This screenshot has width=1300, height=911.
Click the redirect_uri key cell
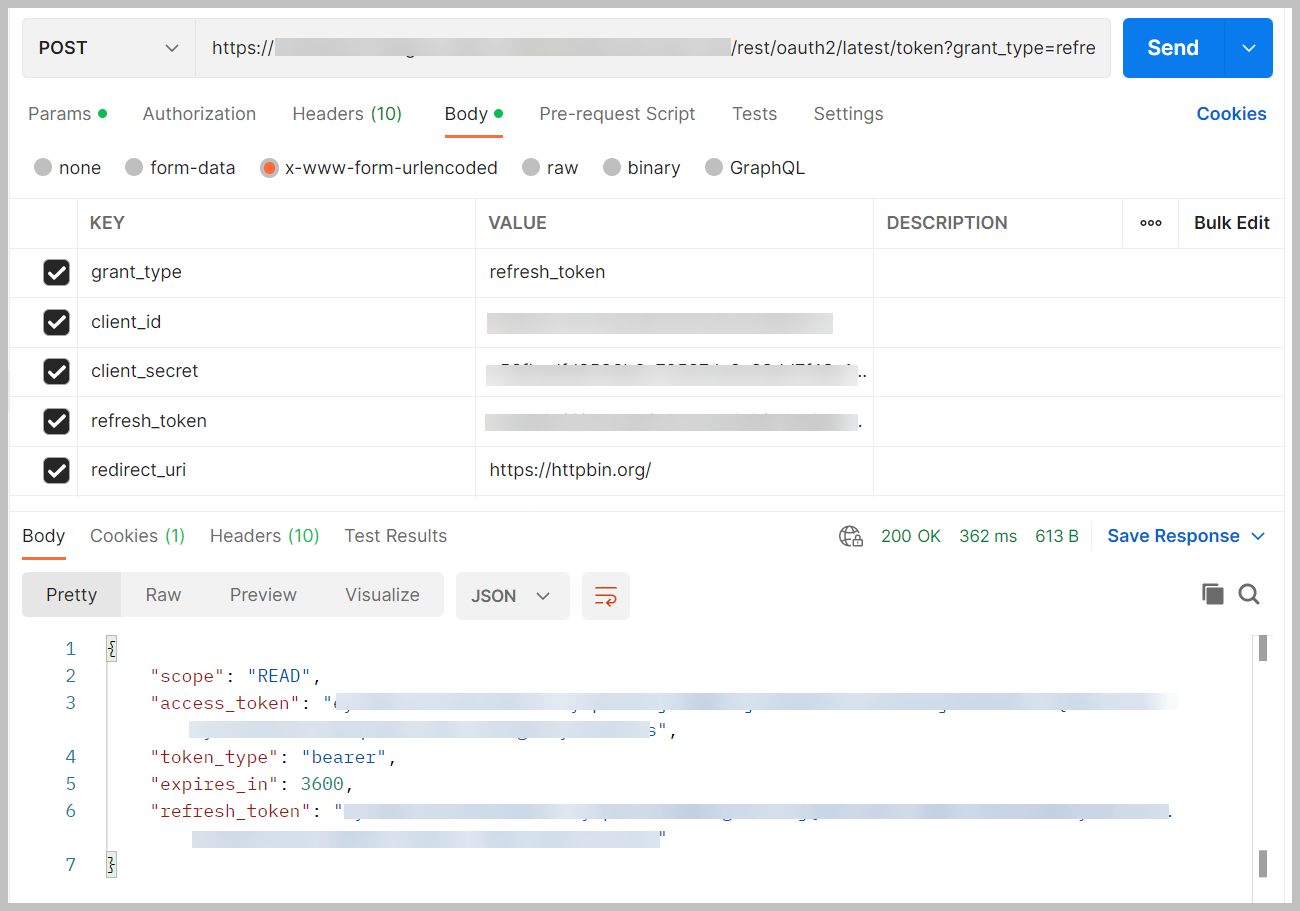tap(276, 470)
